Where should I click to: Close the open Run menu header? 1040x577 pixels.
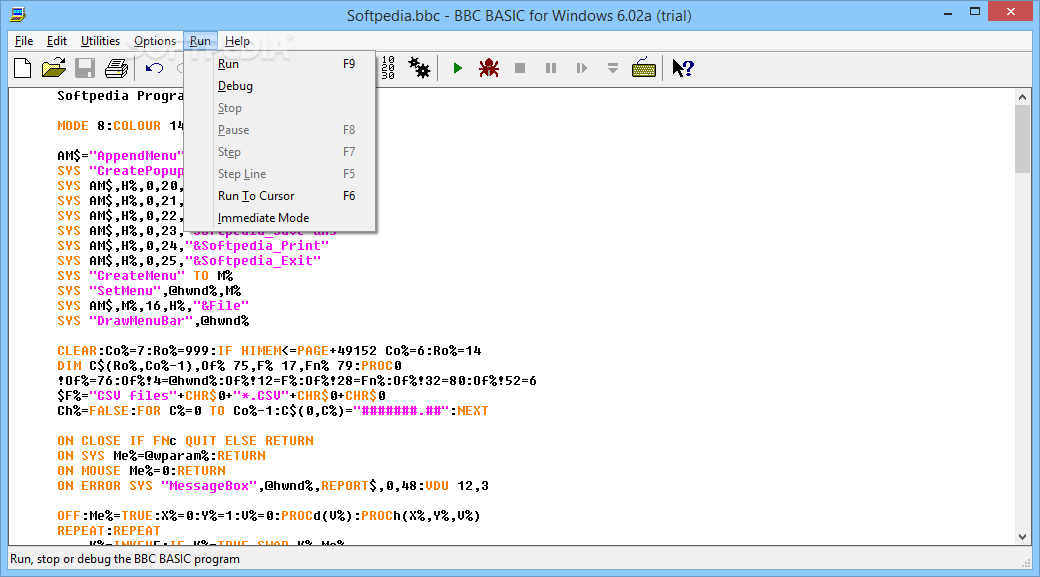coord(200,41)
